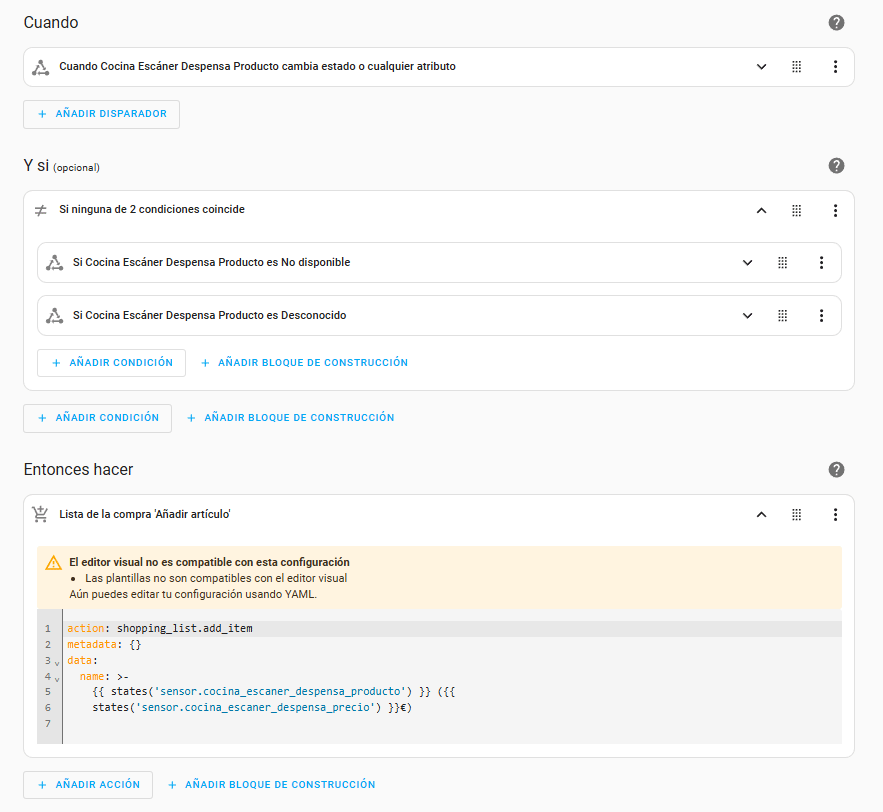
Task: Click inner Añadir condición button inside block
Action: pos(111,363)
